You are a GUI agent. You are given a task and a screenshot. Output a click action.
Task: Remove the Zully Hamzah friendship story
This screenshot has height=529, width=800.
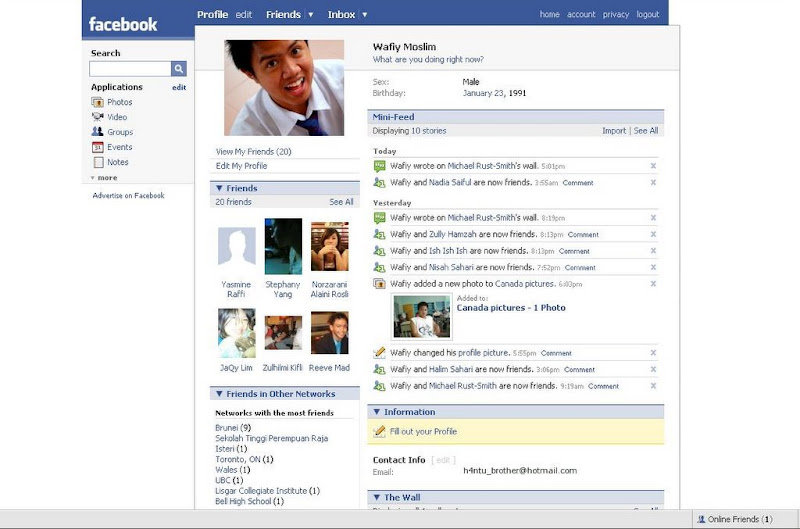point(653,234)
